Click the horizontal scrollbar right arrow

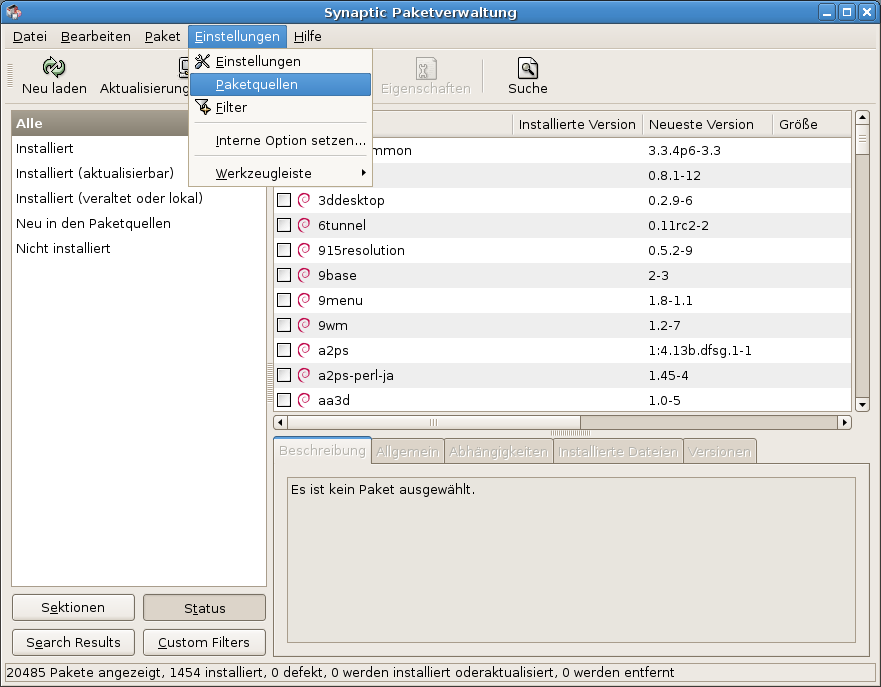pos(844,422)
